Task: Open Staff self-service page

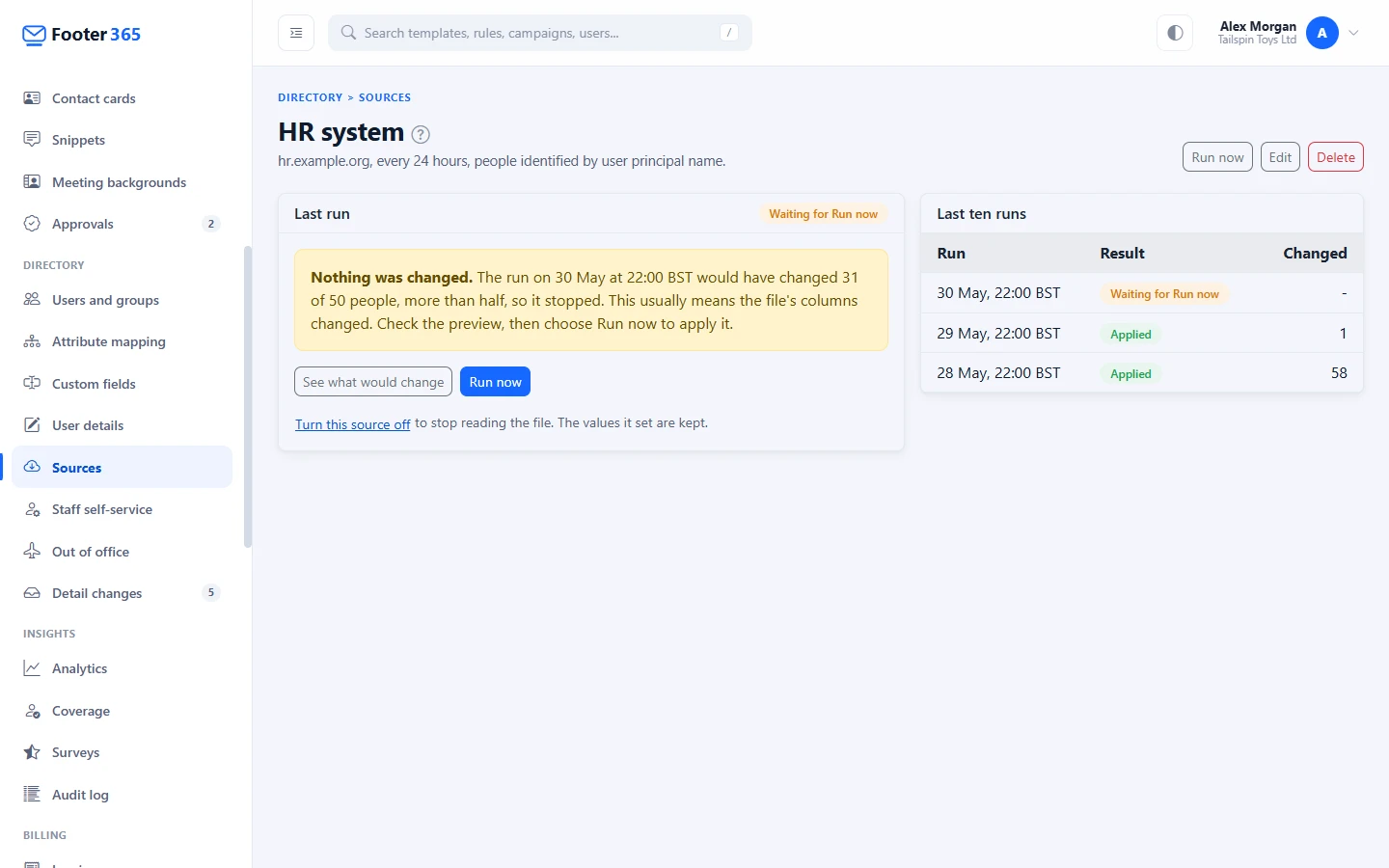Action: [122, 509]
